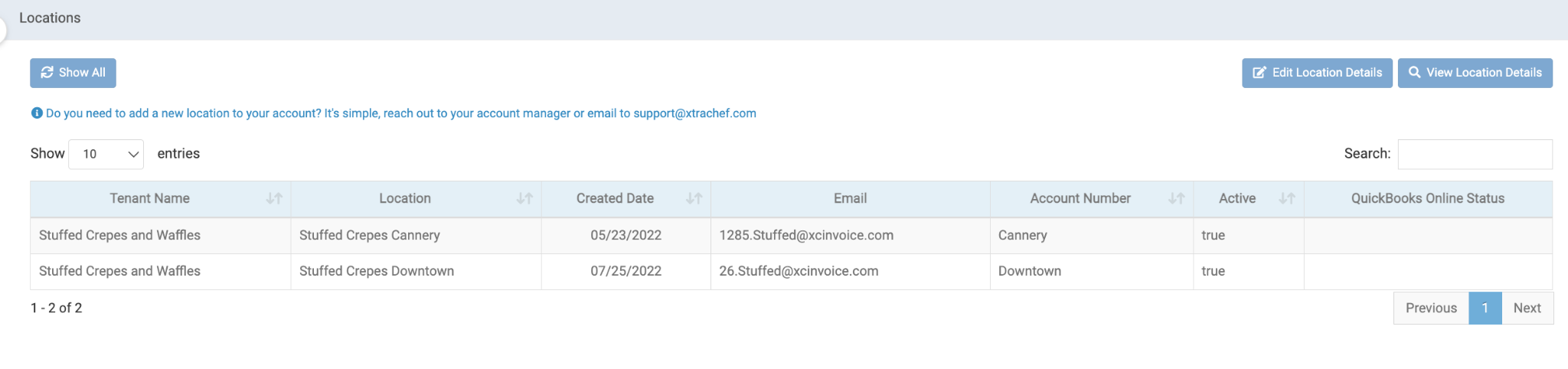1568x369 pixels.
Task: Sort by the Location column arrows
Action: pyautogui.click(x=524, y=199)
